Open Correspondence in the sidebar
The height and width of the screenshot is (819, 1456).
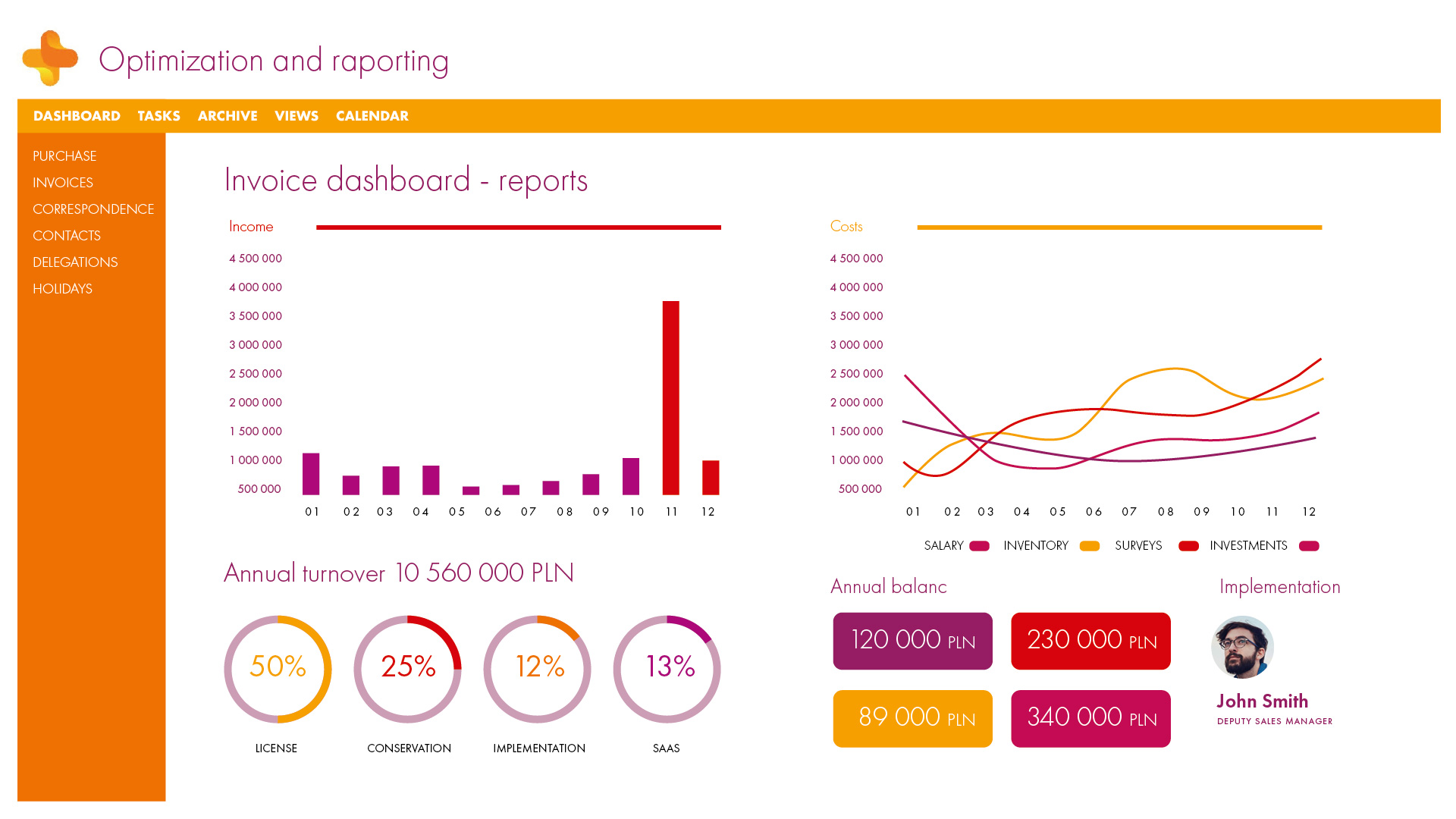click(93, 209)
